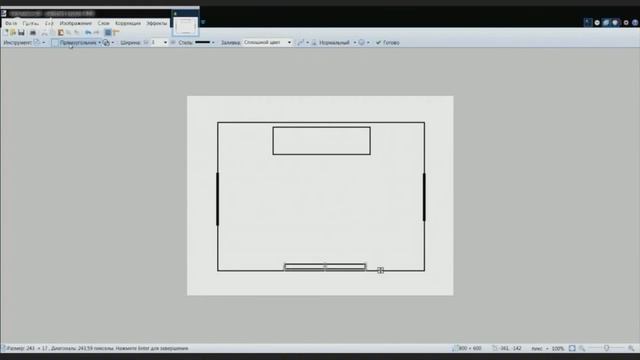Viewport: 640px width, 360px height.
Task: Open the image list arrow beside thumbnail
Action: click(203, 22)
